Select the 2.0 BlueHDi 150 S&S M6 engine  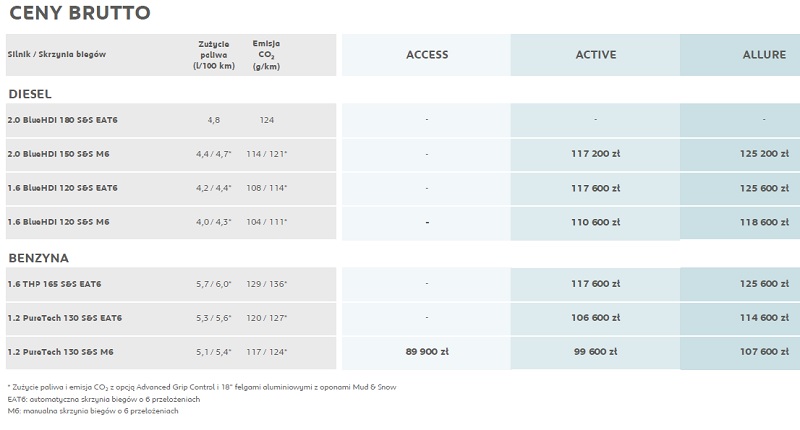(58, 154)
